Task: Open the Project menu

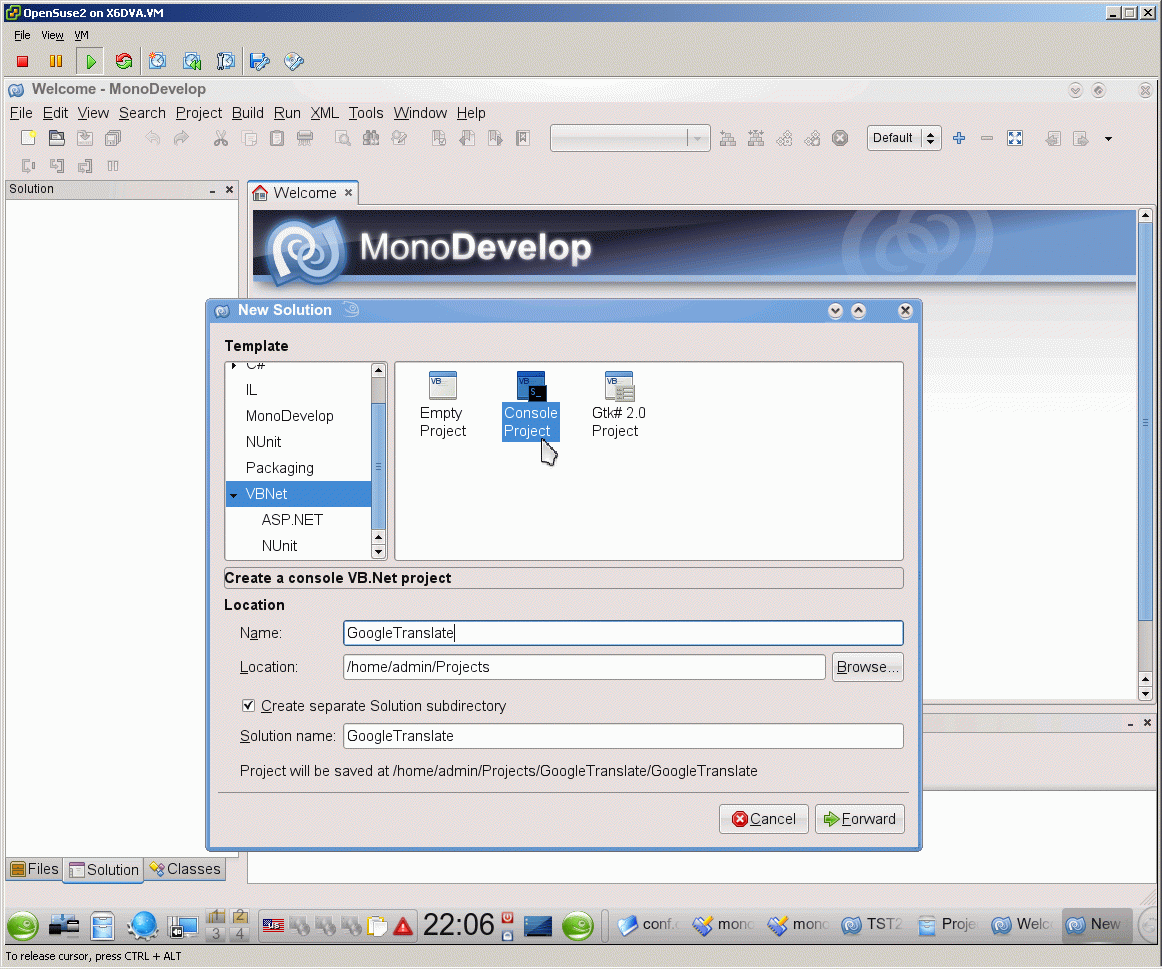Action: (x=199, y=113)
